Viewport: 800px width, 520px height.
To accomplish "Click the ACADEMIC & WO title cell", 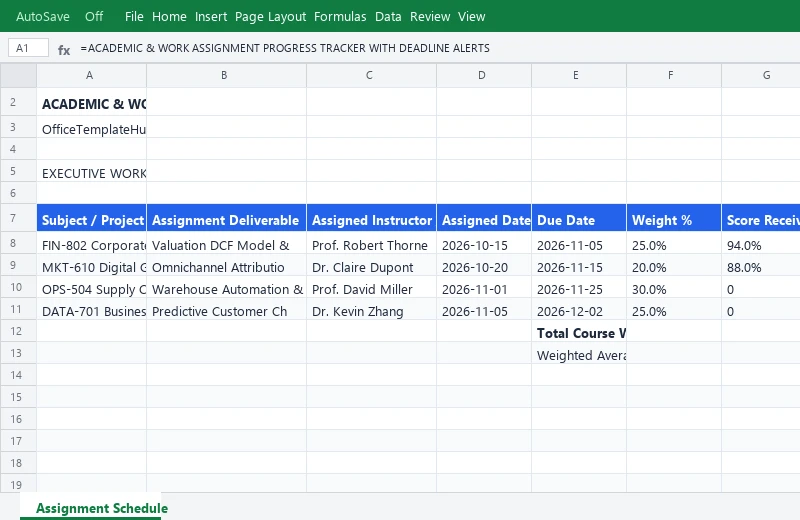I will coord(91,104).
